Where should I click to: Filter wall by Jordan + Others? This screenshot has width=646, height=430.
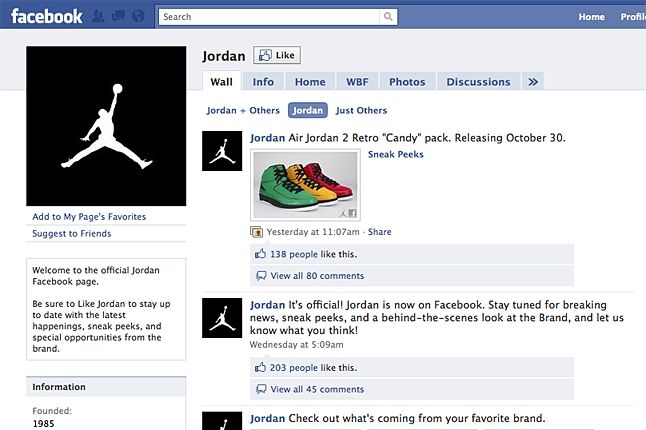(243, 110)
